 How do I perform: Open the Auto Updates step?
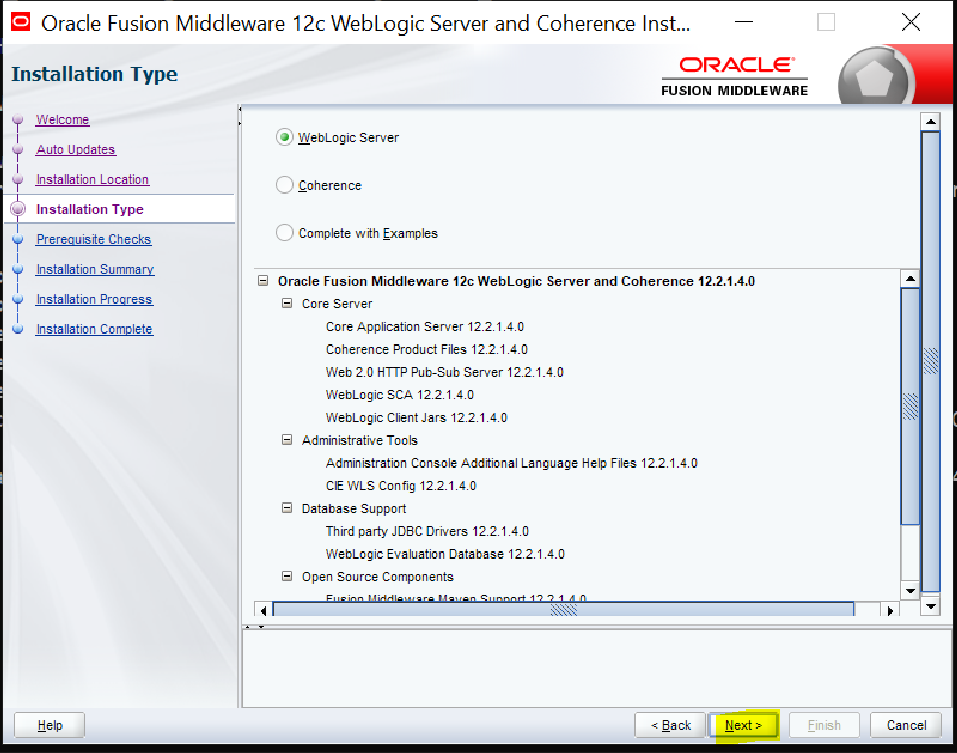76,150
